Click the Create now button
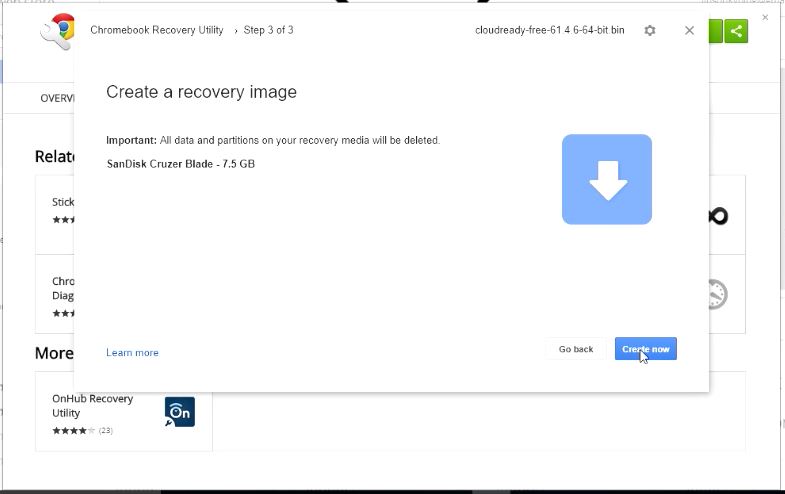The image size is (785, 494). click(x=645, y=349)
